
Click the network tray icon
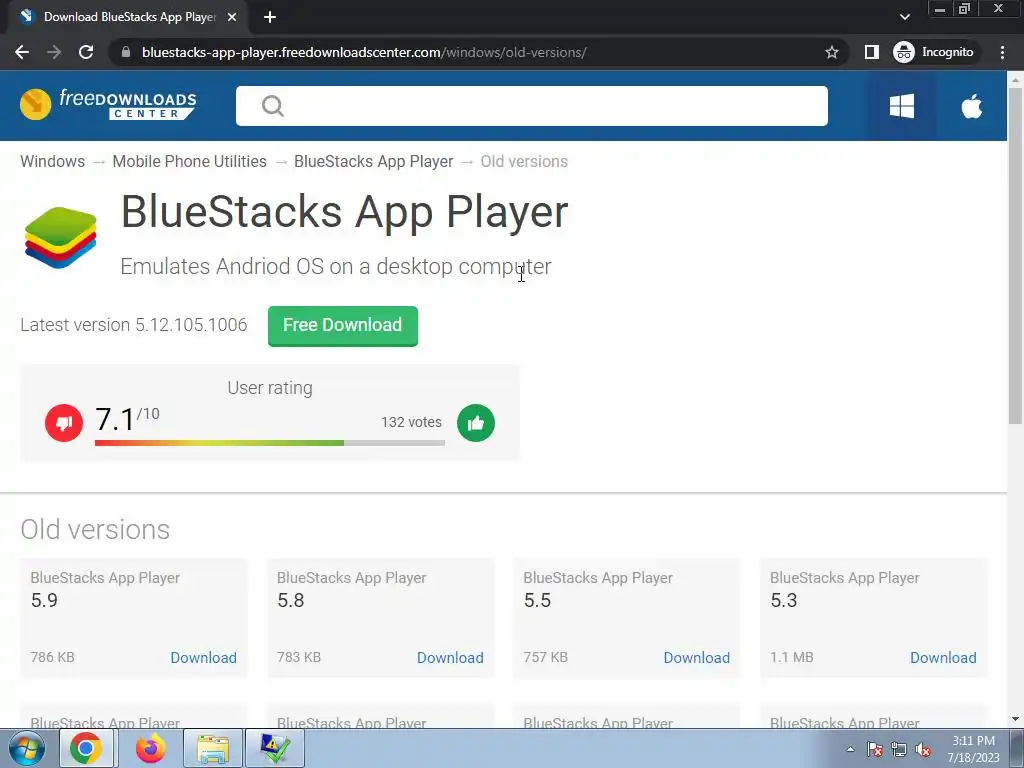pos(899,749)
